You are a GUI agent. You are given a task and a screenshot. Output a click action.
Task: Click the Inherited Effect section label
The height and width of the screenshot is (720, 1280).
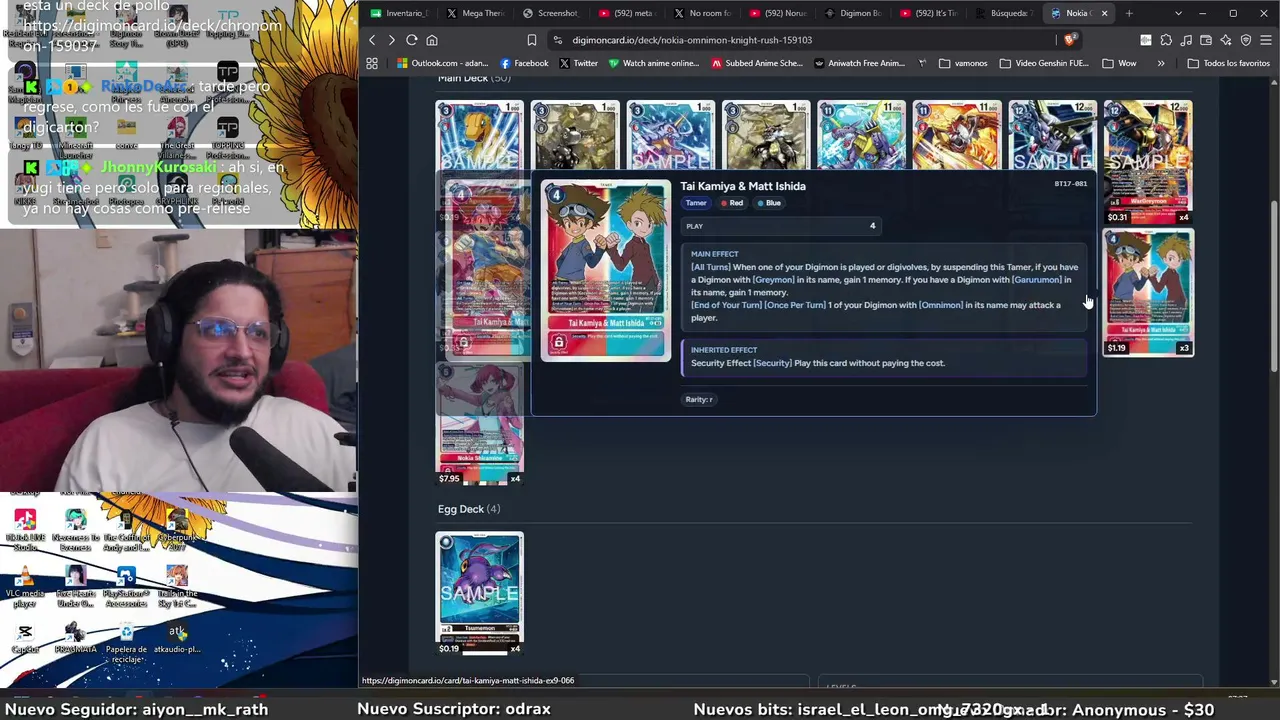724,350
